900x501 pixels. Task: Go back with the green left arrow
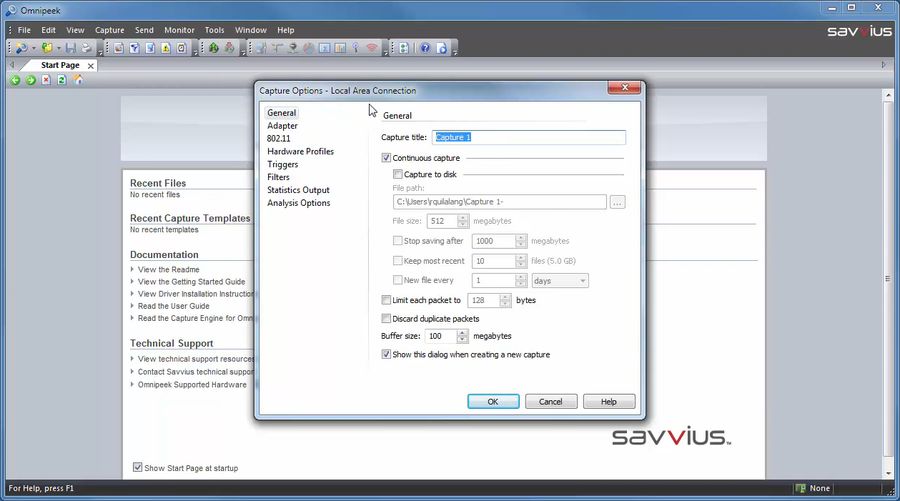point(15,80)
